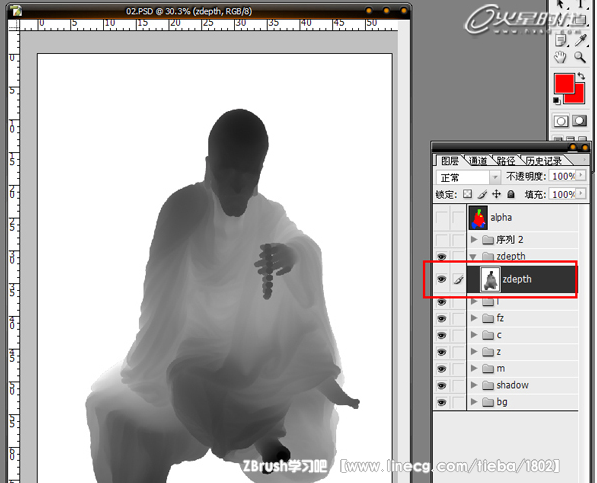
Task: Open the 不透明度 opacity slider arrow
Action: pos(581,175)
